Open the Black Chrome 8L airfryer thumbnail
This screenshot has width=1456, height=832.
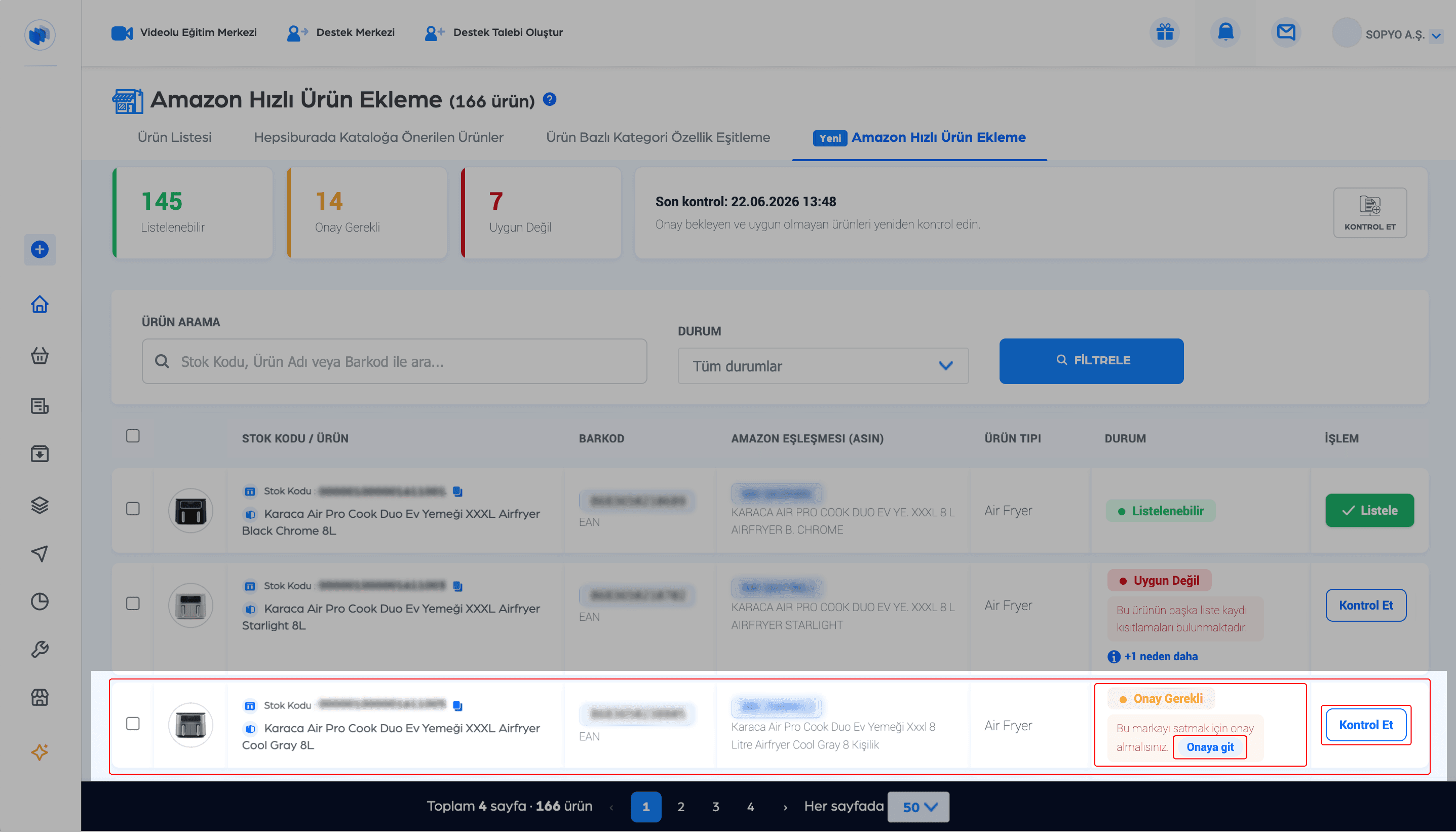[191, 510]
